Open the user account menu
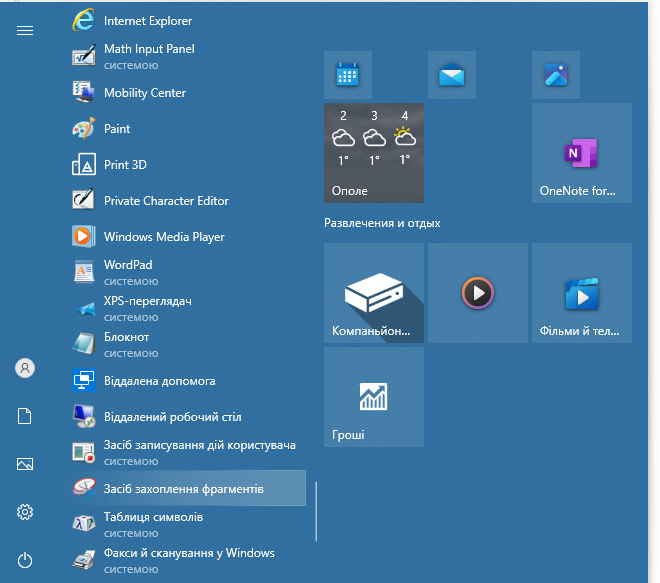Screen dimensions: 660x583 click(25, 368)
